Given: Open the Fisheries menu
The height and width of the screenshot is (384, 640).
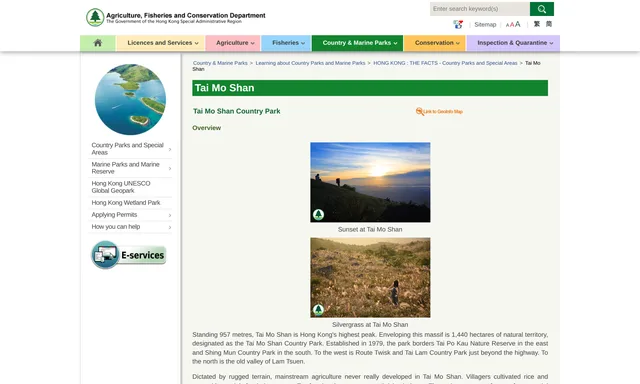Looking at the screenshot, I should (286, 43).
